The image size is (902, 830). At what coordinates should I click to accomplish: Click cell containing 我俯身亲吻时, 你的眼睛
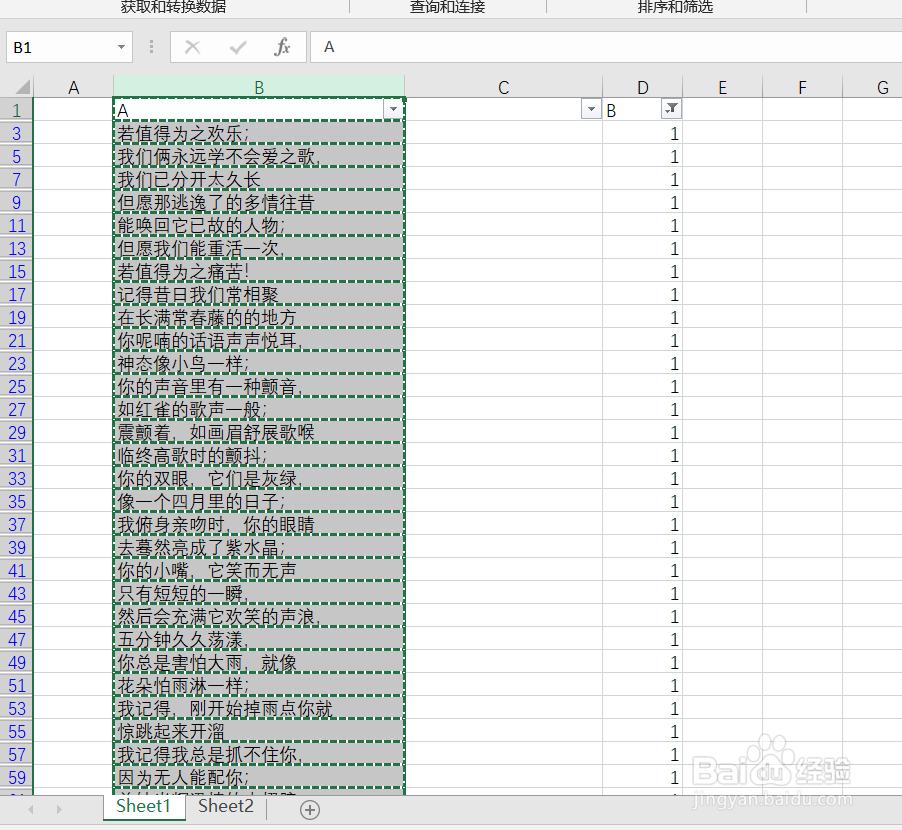pyautogui.click(x=259, y=524)
